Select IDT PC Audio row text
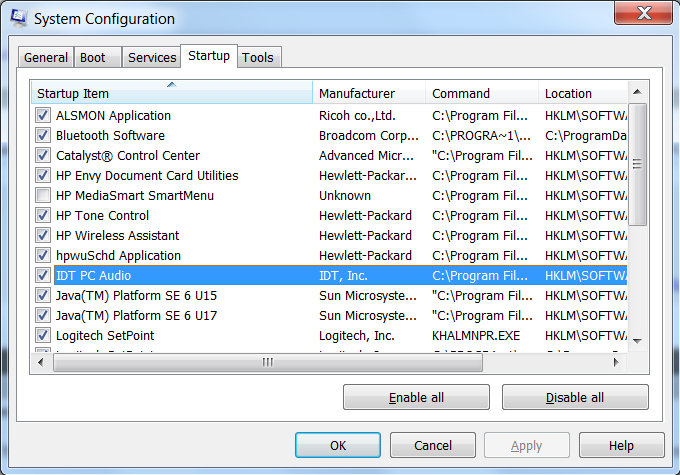Image resolution: width=680 pixels, height=475 pixels. point(93,275)
